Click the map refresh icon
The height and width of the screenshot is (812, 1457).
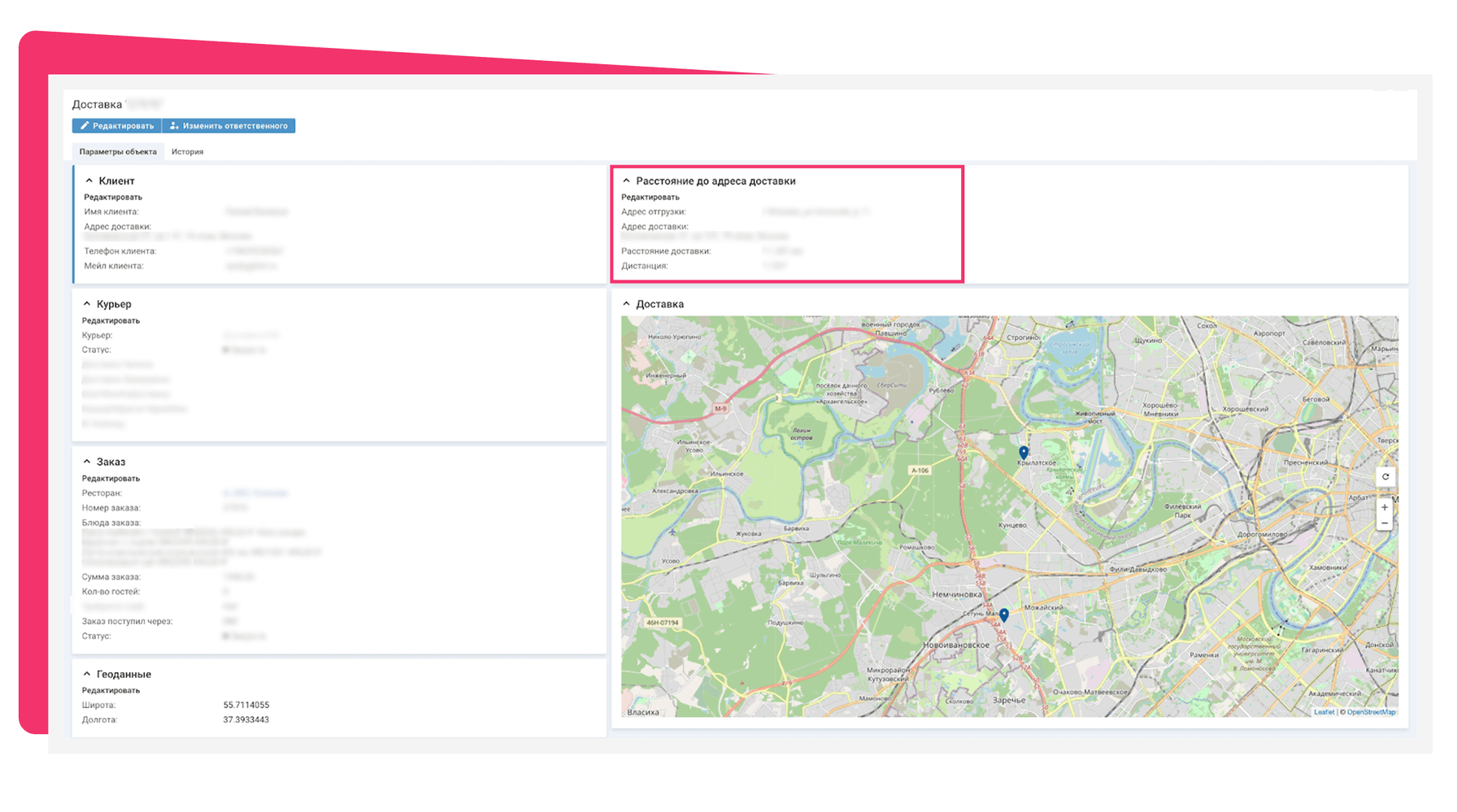pos(1385,477)
